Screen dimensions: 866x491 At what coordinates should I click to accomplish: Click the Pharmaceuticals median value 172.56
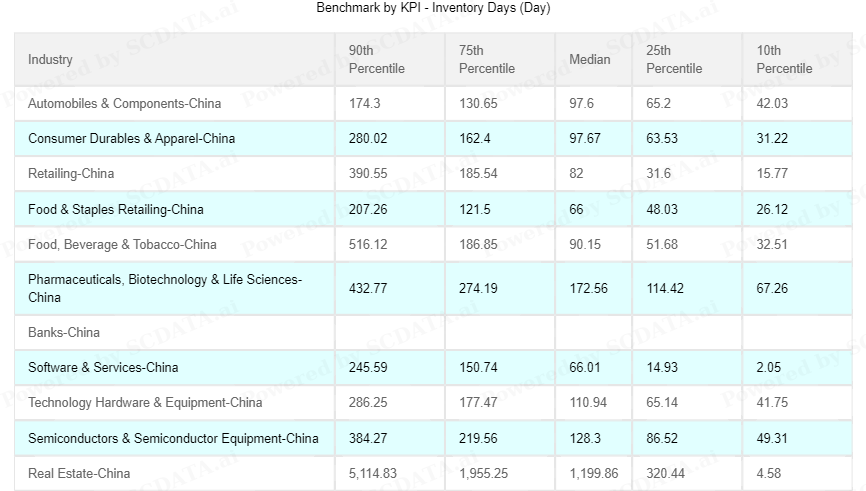pyautogui.click(x=588, y=289)
